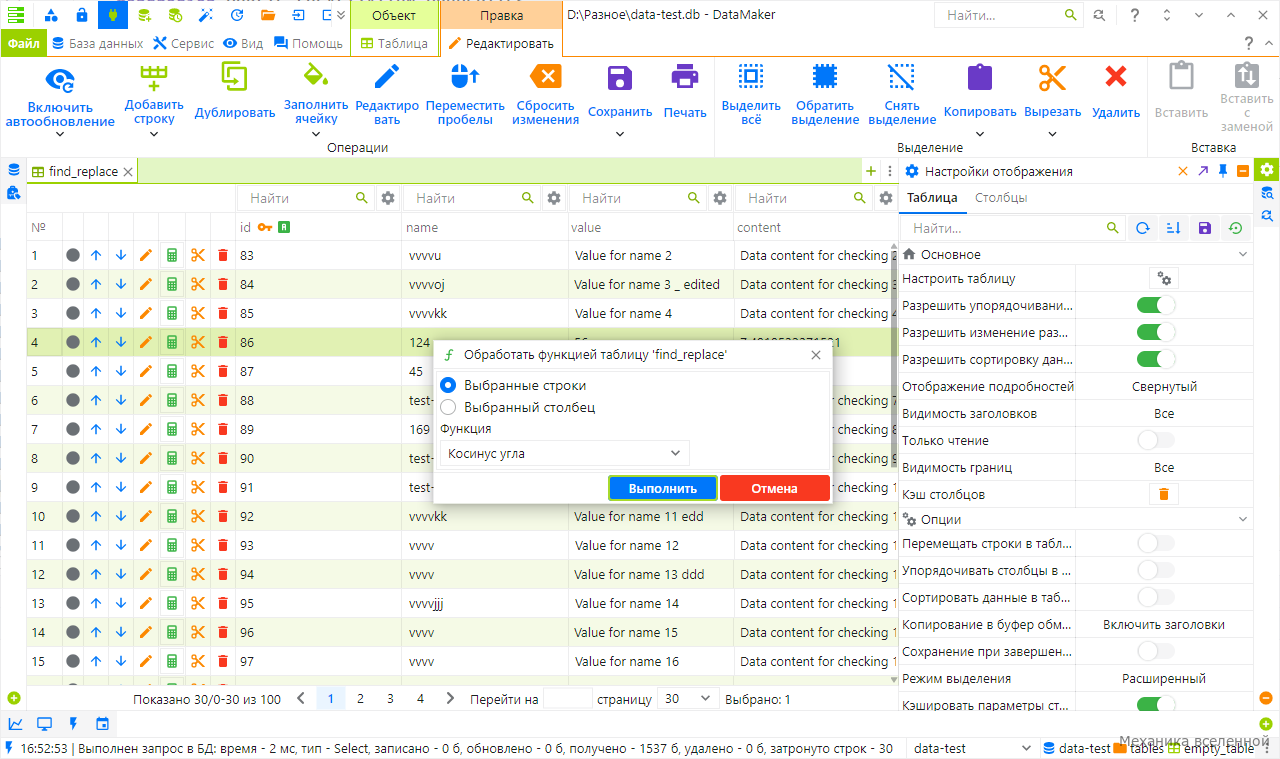Sort the settings list in display panel

tap(1174, 229)
